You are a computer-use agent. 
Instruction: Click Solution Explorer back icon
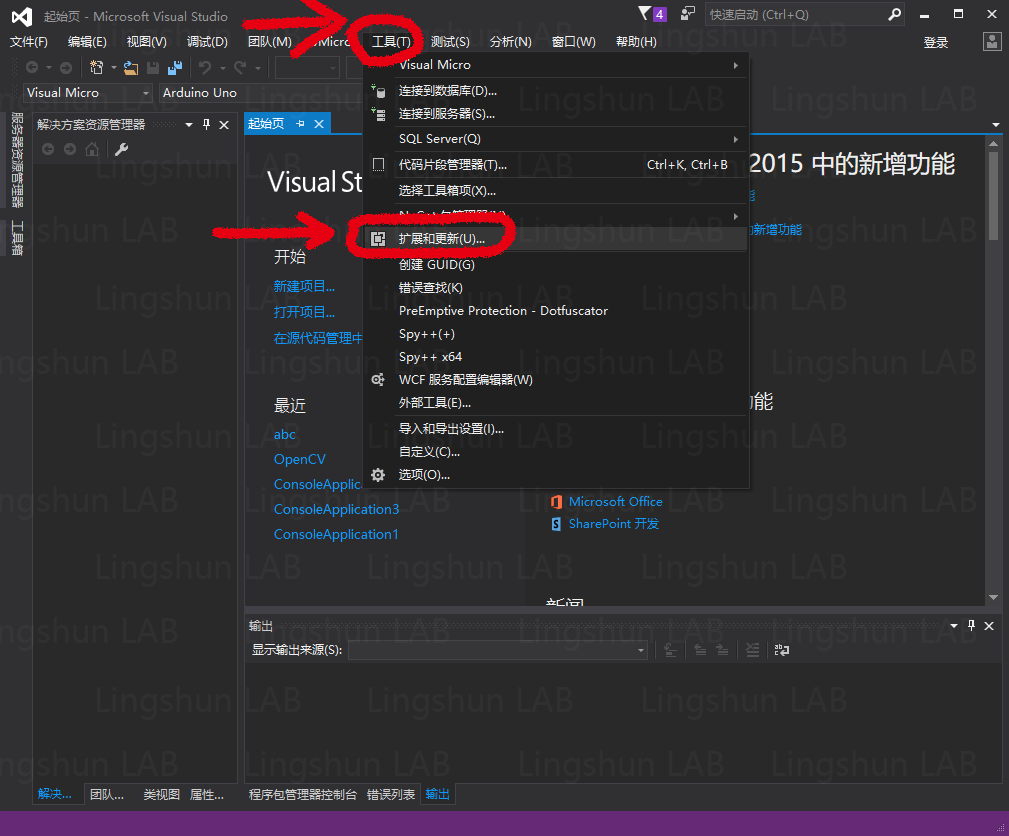pos(48,149)
